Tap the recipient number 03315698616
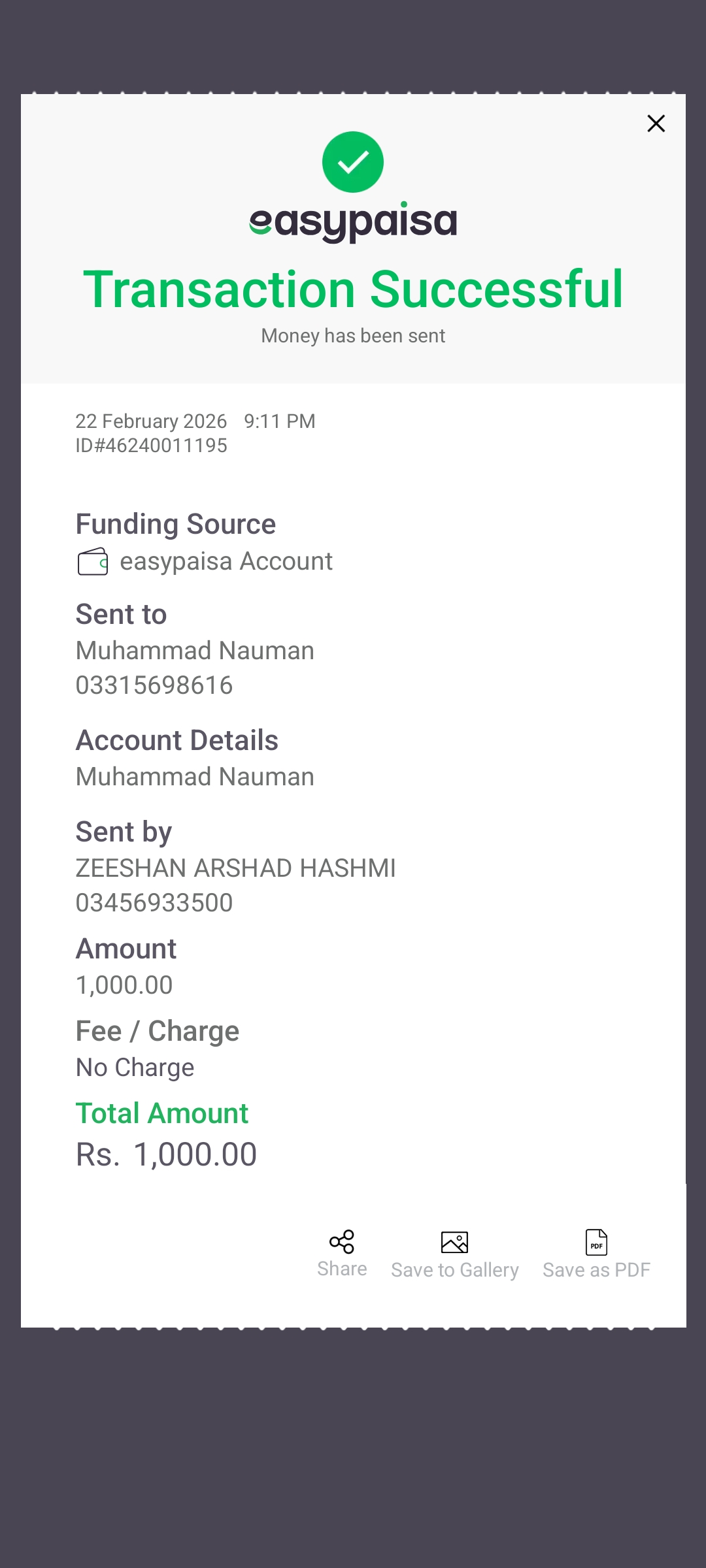Screen dimensions: 706x1568 (154, 685)
